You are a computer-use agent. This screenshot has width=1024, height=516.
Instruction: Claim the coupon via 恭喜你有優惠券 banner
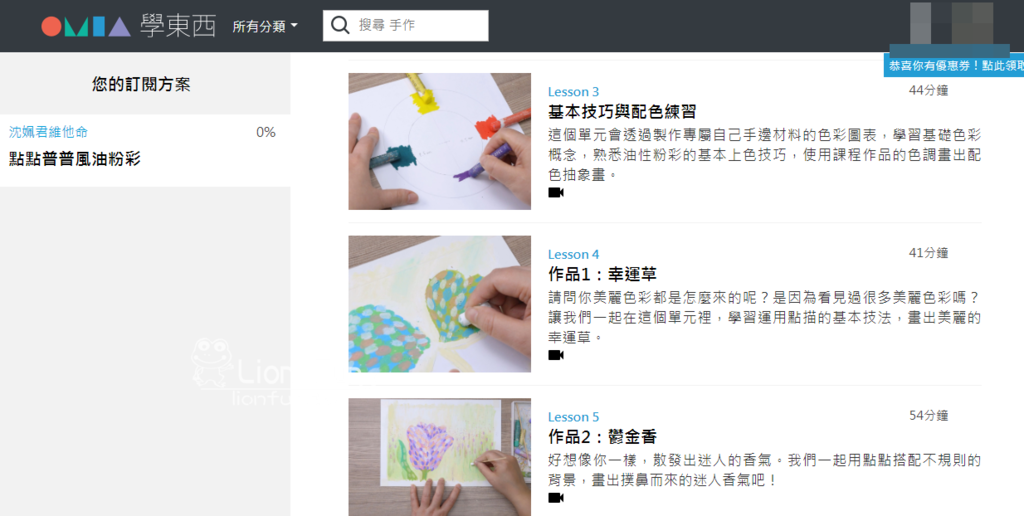coord(953,66)
